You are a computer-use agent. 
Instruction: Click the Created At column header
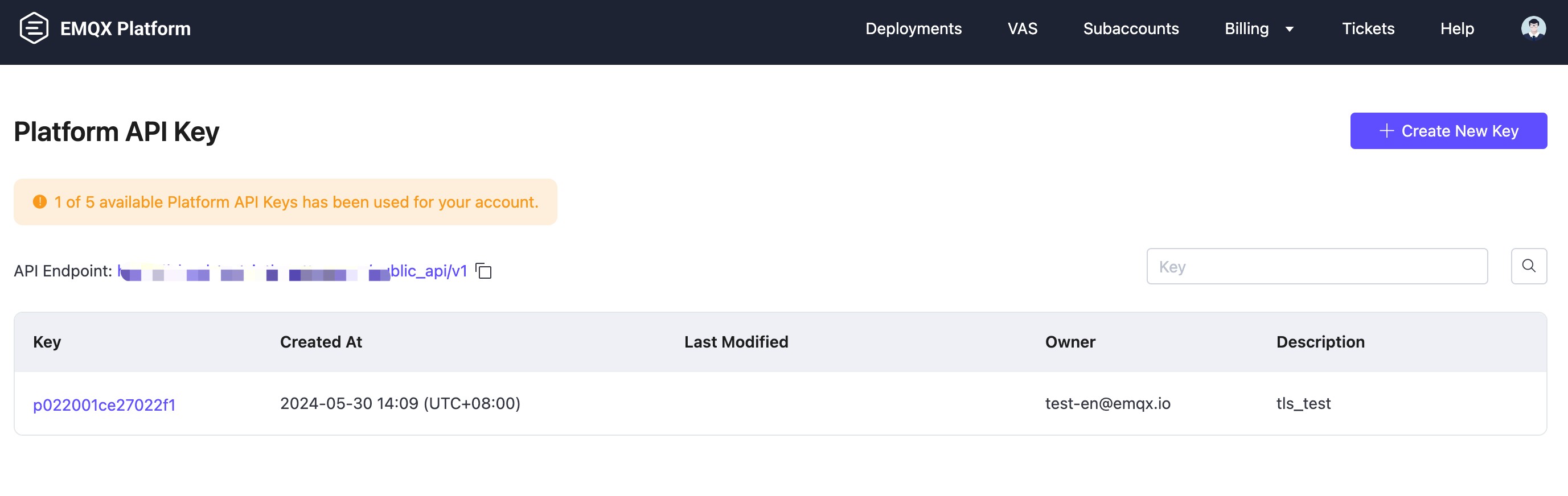point(321,342)
